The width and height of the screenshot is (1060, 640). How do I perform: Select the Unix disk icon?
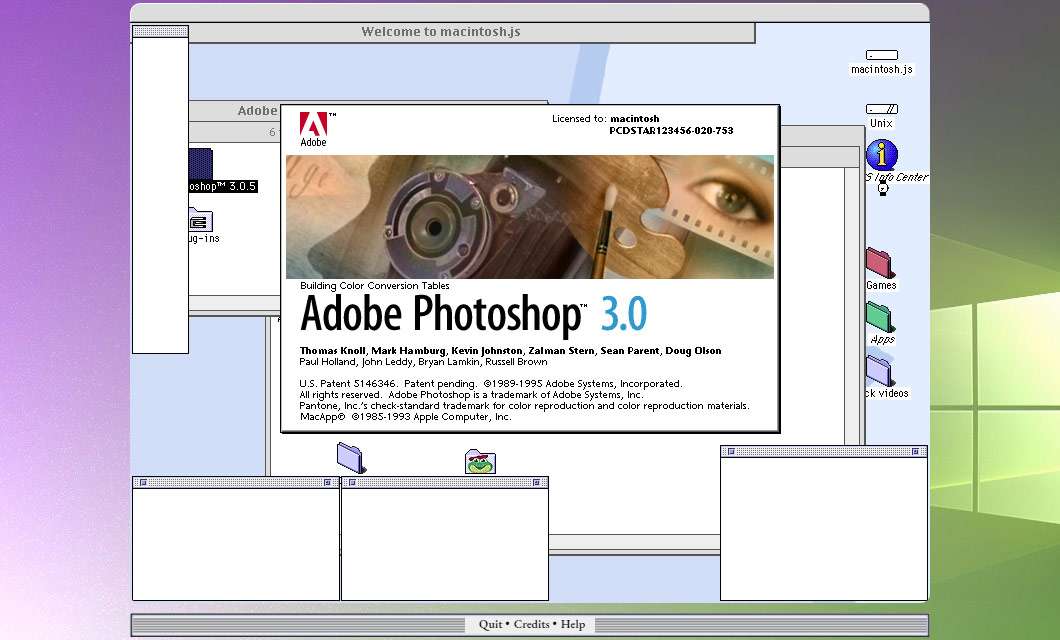click(x=882, y=109)
